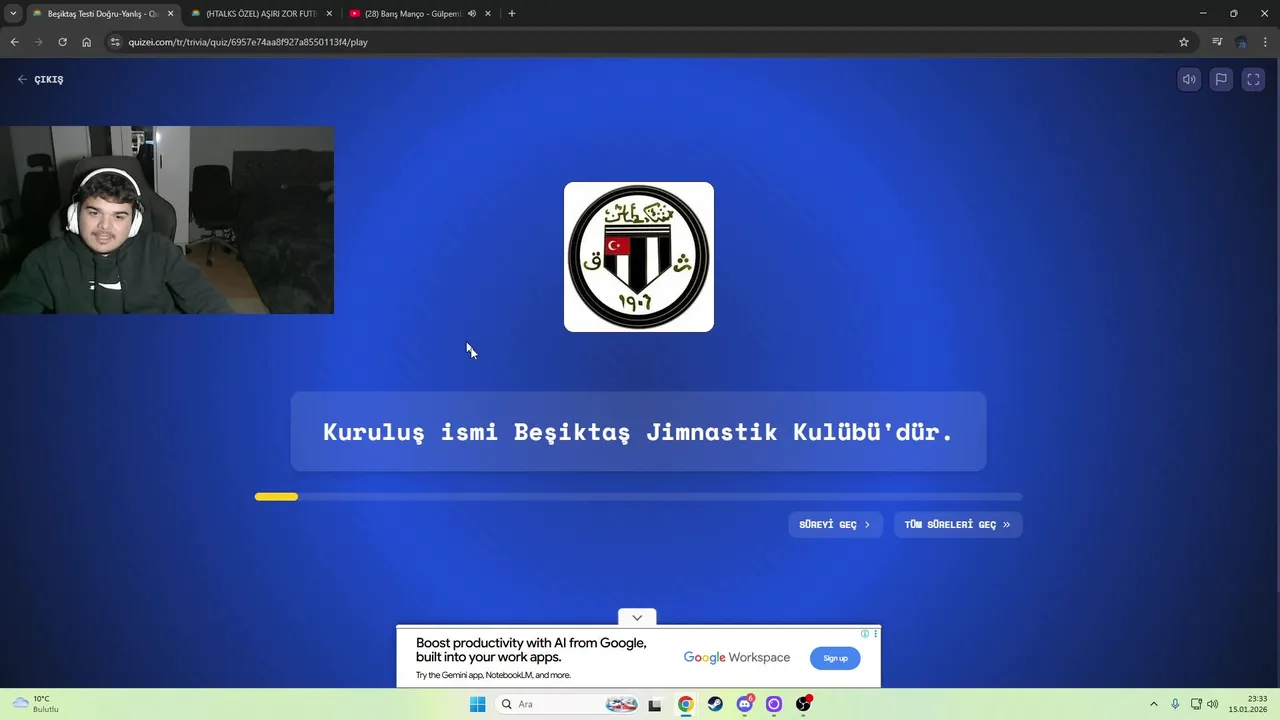Open the tab search dropdown
This screenshot has width=1280, height=720.
(13, 14)
